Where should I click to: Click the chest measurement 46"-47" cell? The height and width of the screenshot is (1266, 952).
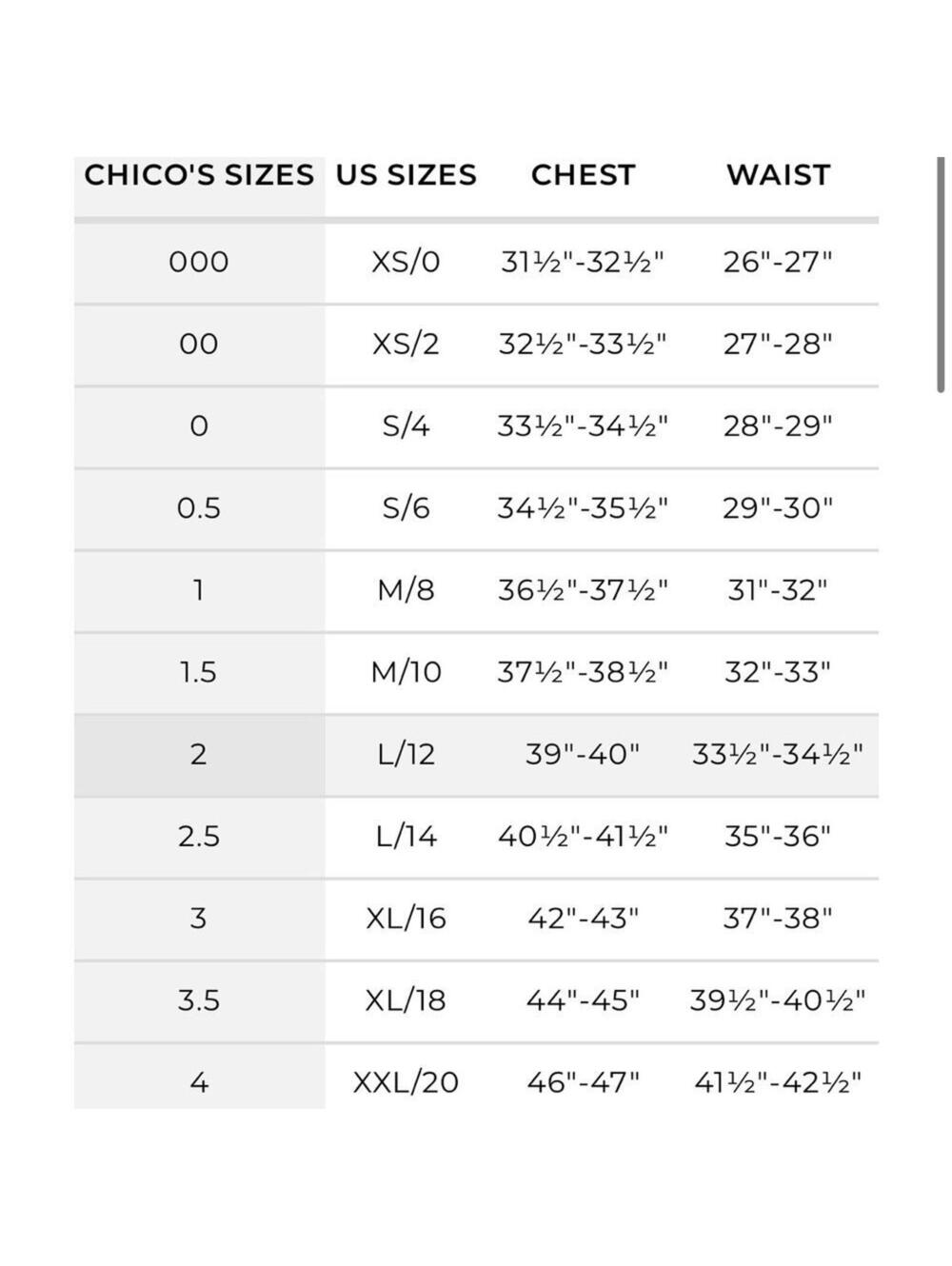pyautogui.click(x=583, y=1082)
